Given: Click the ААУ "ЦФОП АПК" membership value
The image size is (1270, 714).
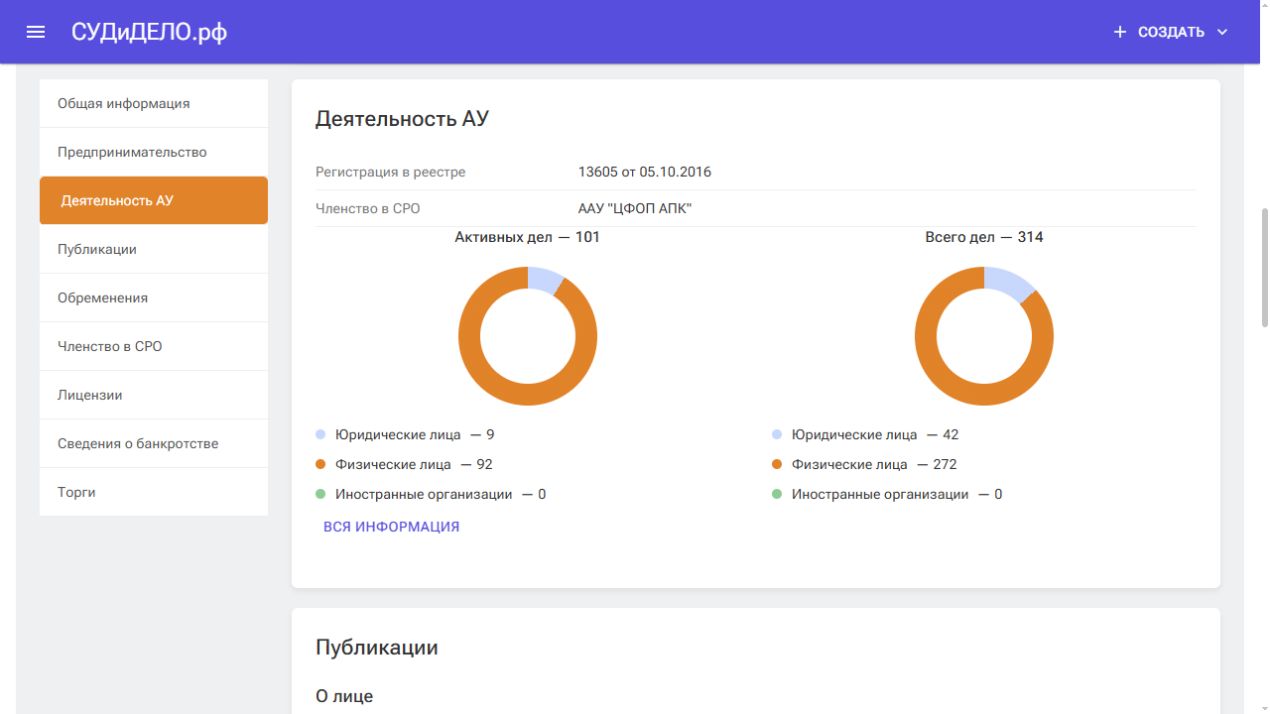Looking at the screenshot, I should tap(635, 209).
